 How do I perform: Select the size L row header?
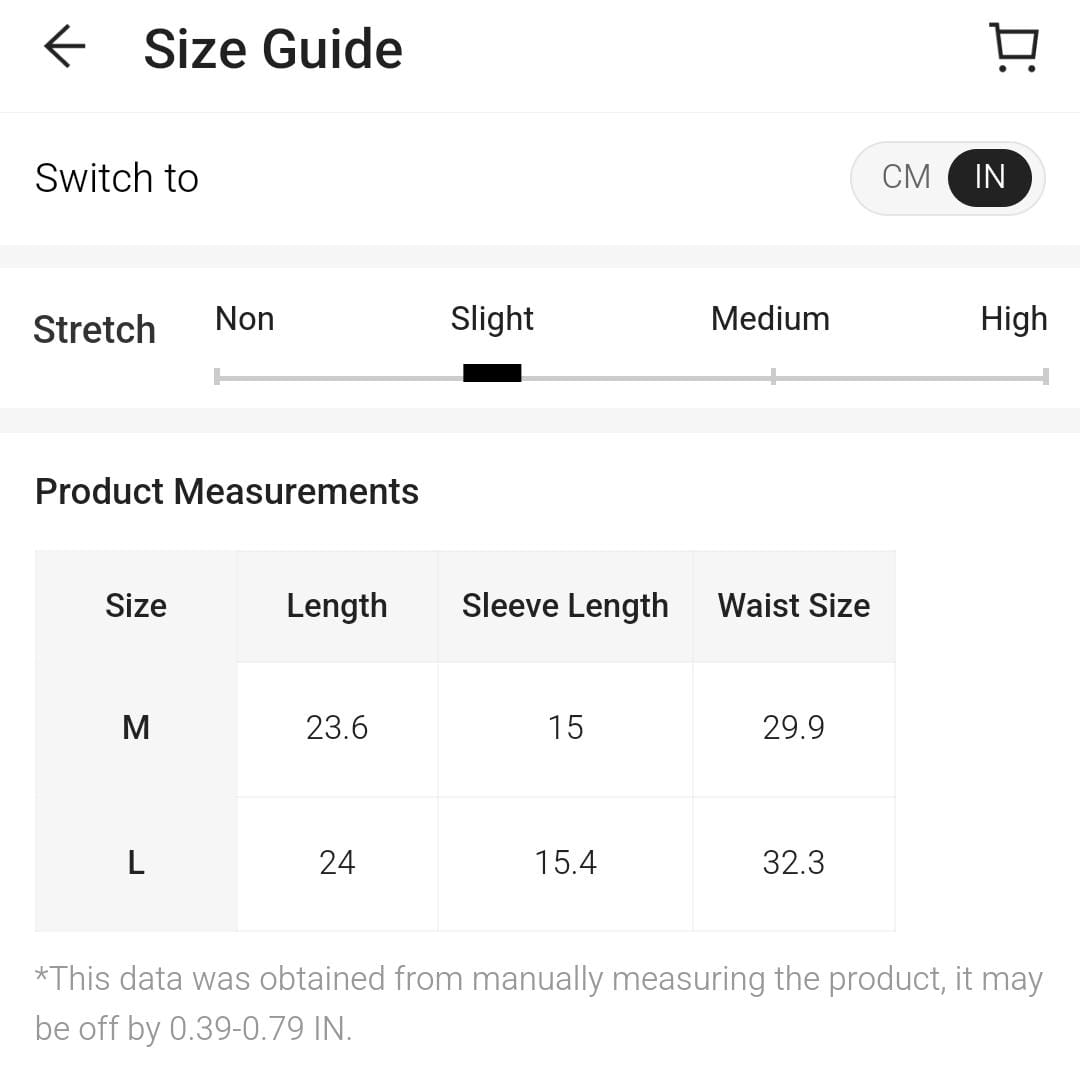[x=136, y=862]
